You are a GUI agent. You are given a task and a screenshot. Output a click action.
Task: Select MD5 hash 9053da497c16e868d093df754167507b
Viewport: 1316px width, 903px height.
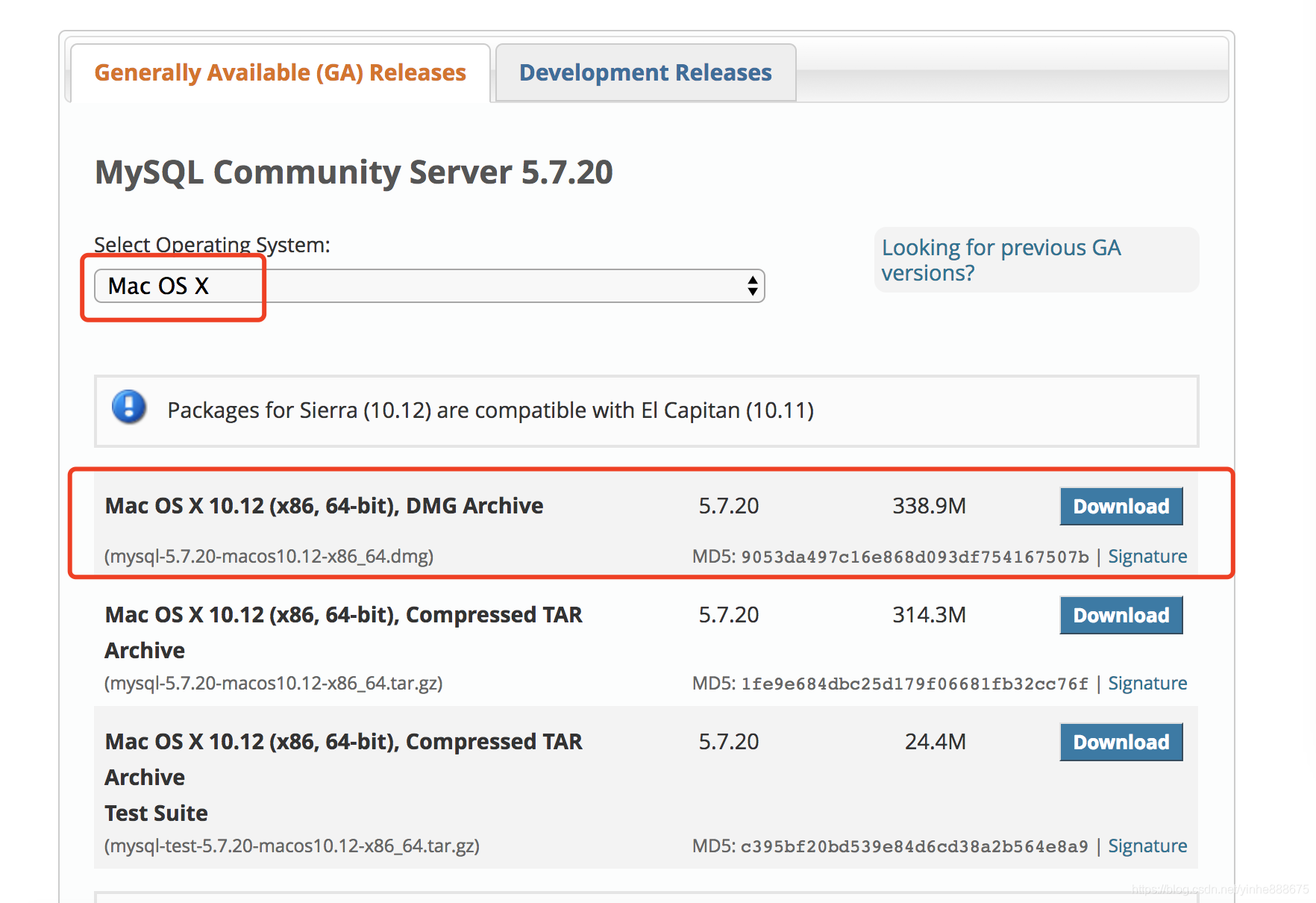click(915, 557)
